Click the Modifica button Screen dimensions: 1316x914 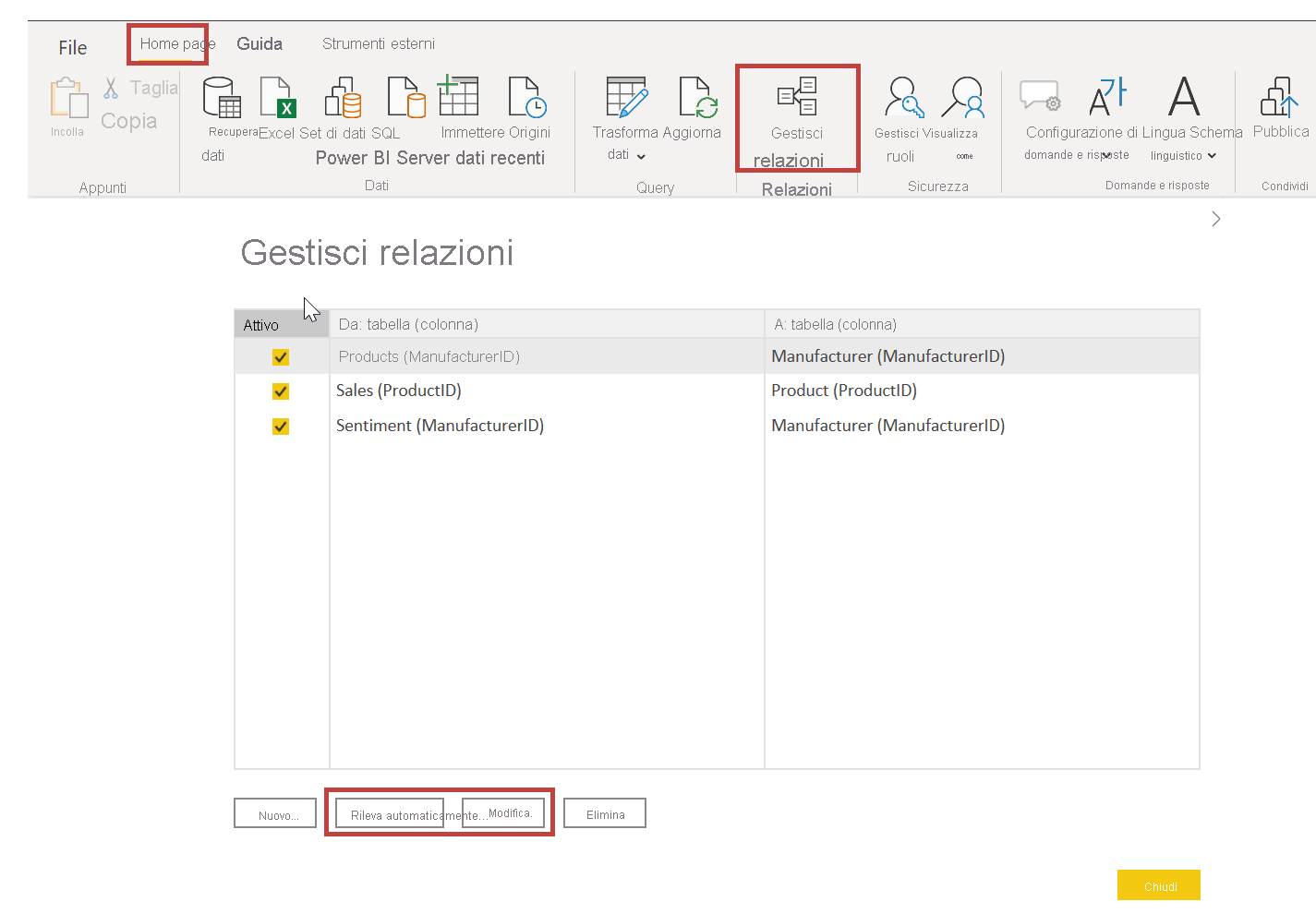pos(503,813)
